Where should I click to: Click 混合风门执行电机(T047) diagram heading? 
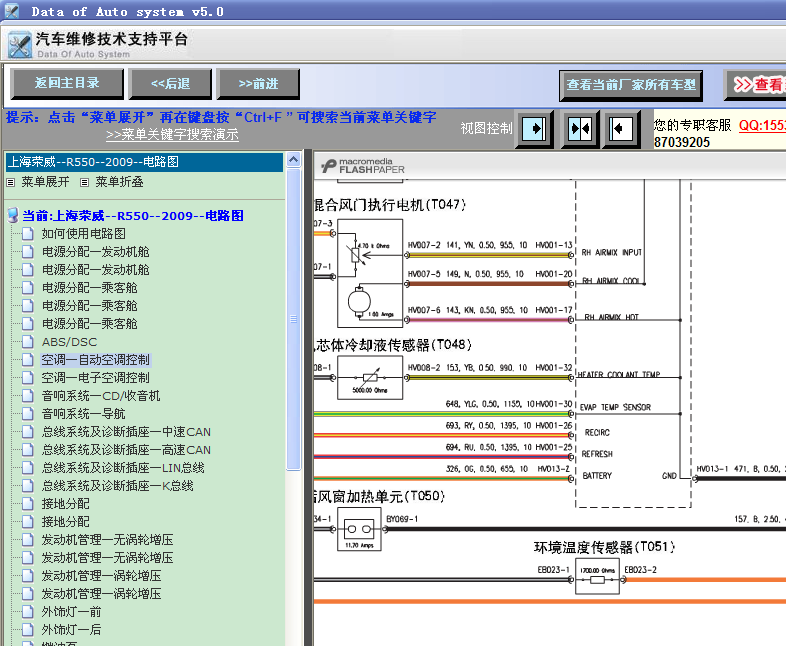click(390, 204)
